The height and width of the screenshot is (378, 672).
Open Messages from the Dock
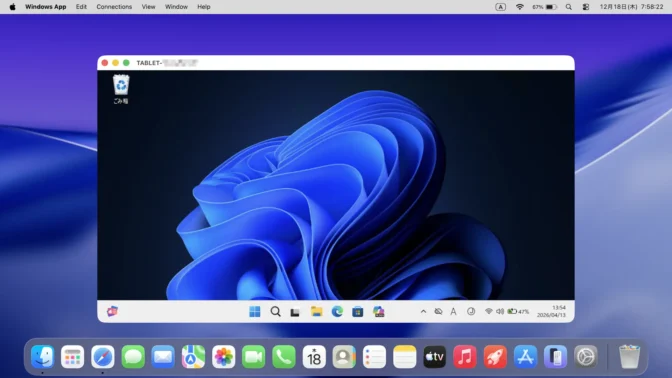[133, 357]
